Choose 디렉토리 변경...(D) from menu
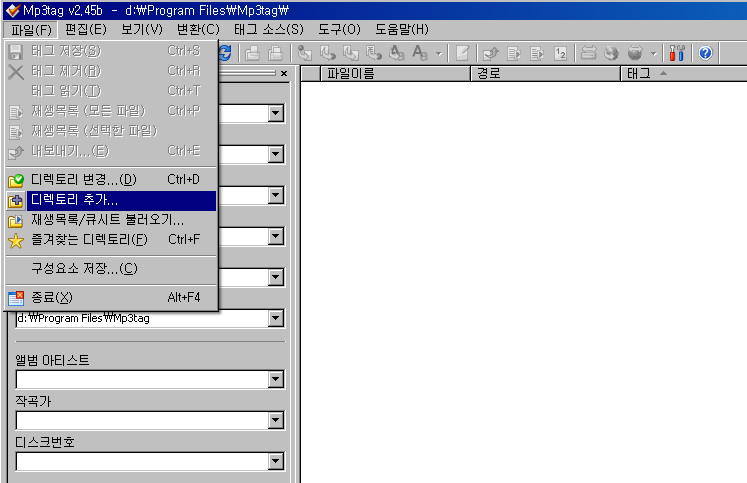Viewport: 747px width, 483px height. [x=111, y=180]
